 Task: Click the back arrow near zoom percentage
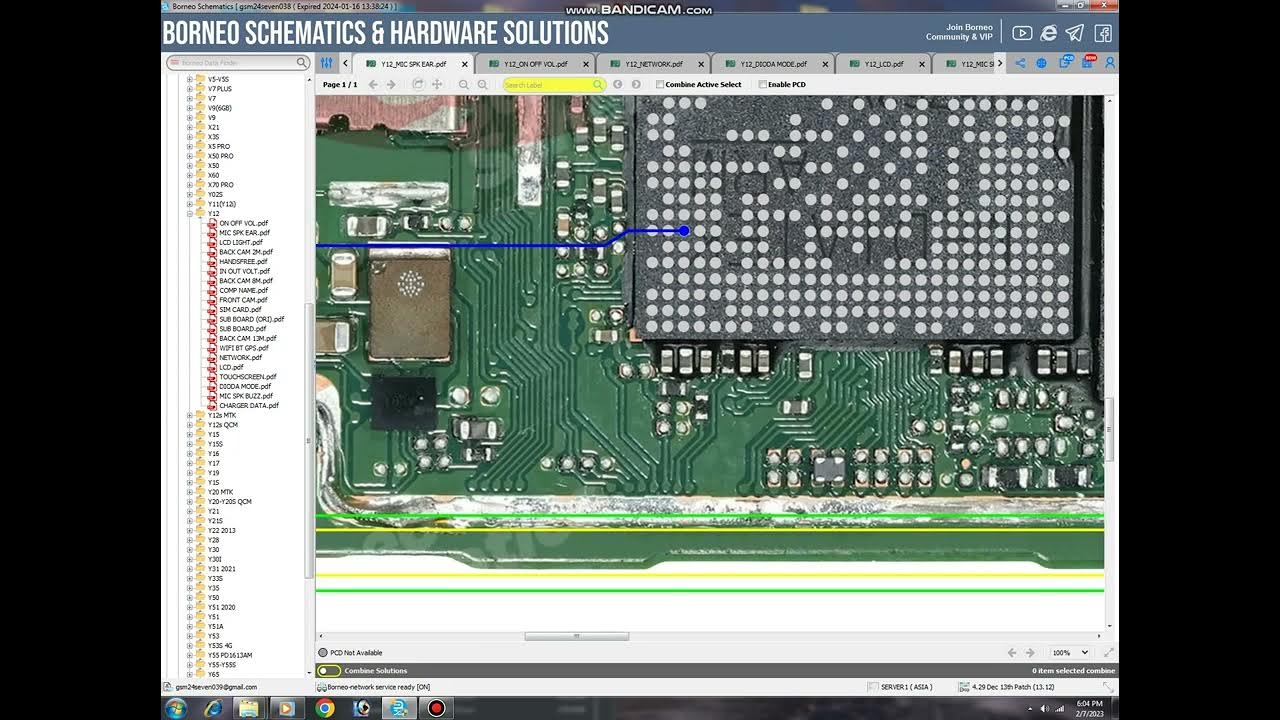(1012, 653)
